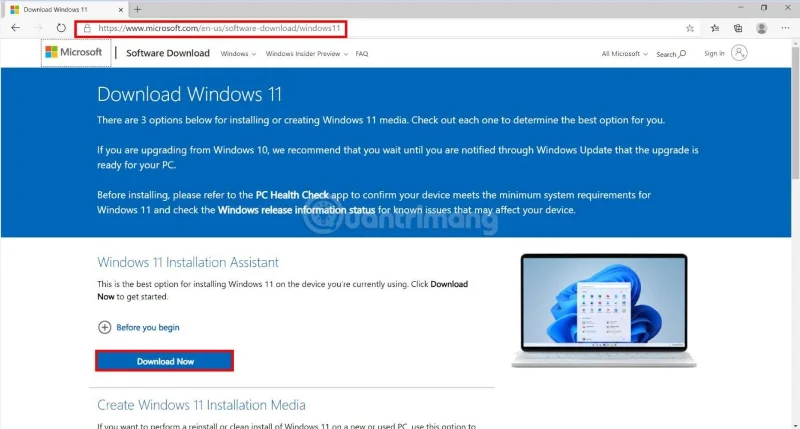Add page to favorites with star icon

coord(690,29)
